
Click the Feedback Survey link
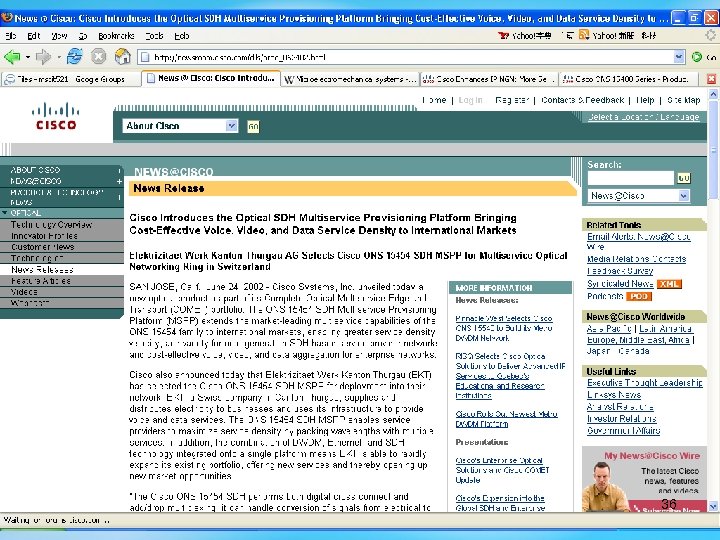(620, 271)
